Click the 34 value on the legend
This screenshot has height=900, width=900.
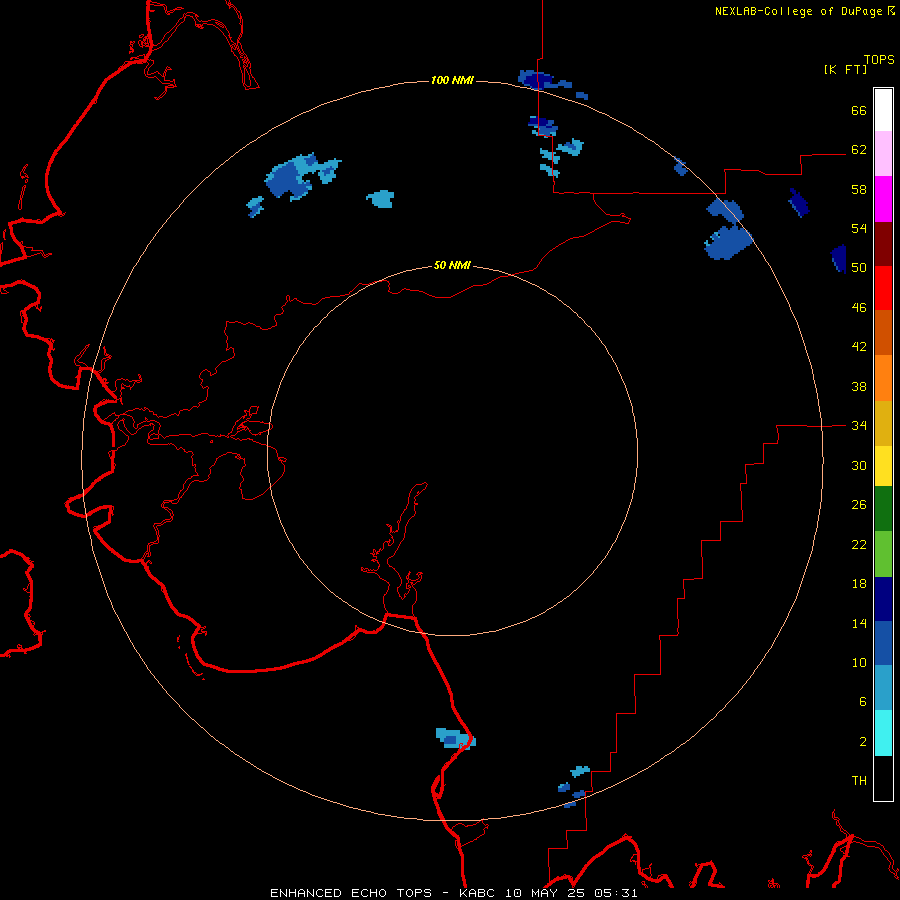click(x=859, y=426)
